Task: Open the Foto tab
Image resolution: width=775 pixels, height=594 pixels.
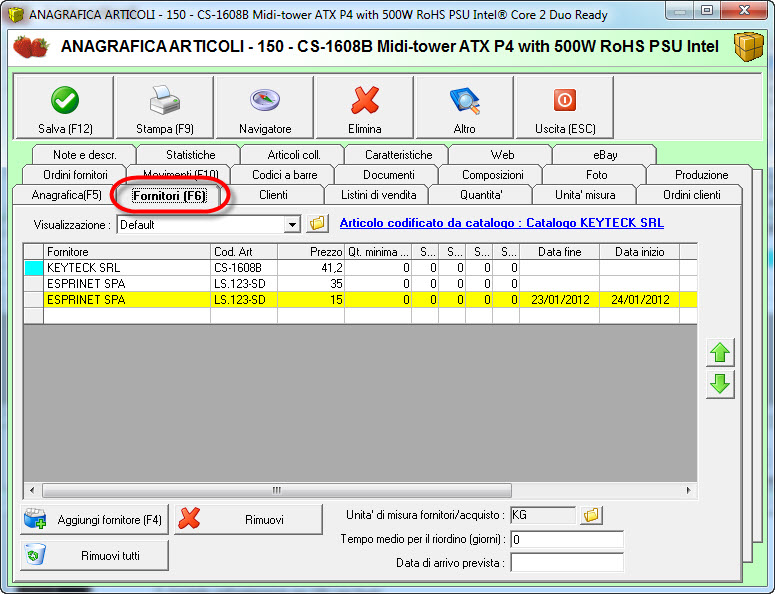Action: (596, 175)
